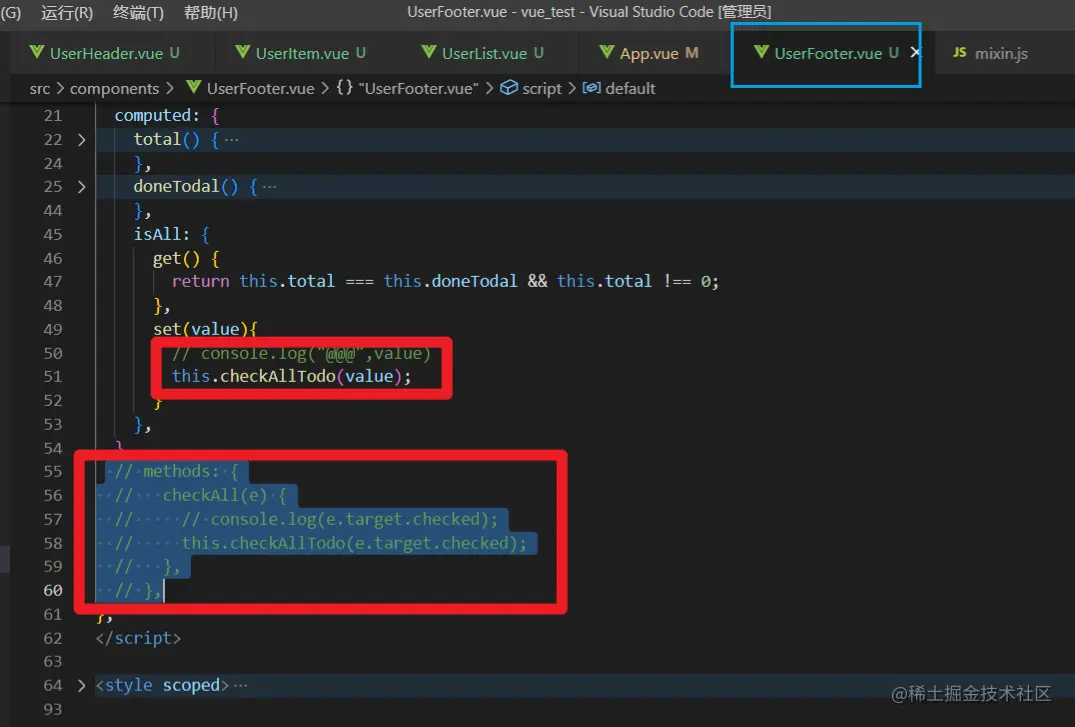Click the collapsed ellipsis after style scoped

pos(240,685)
